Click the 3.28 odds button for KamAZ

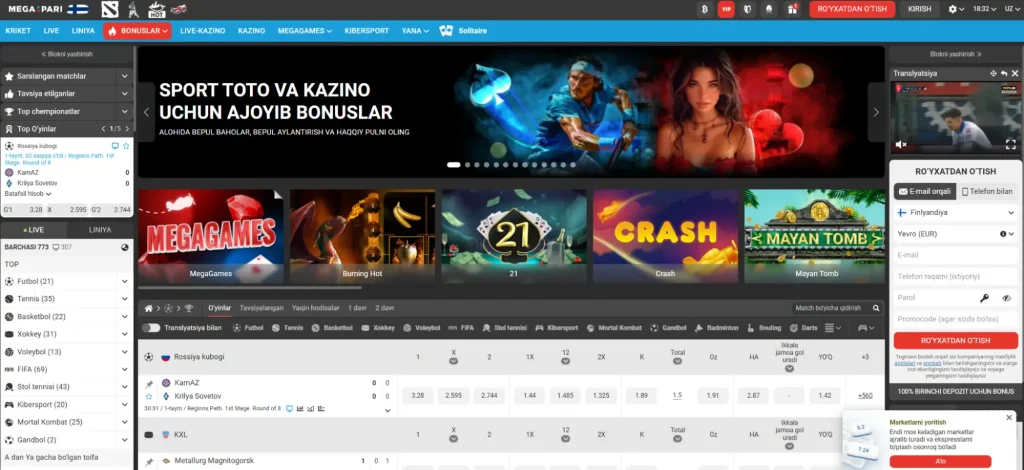click(419, 396)
